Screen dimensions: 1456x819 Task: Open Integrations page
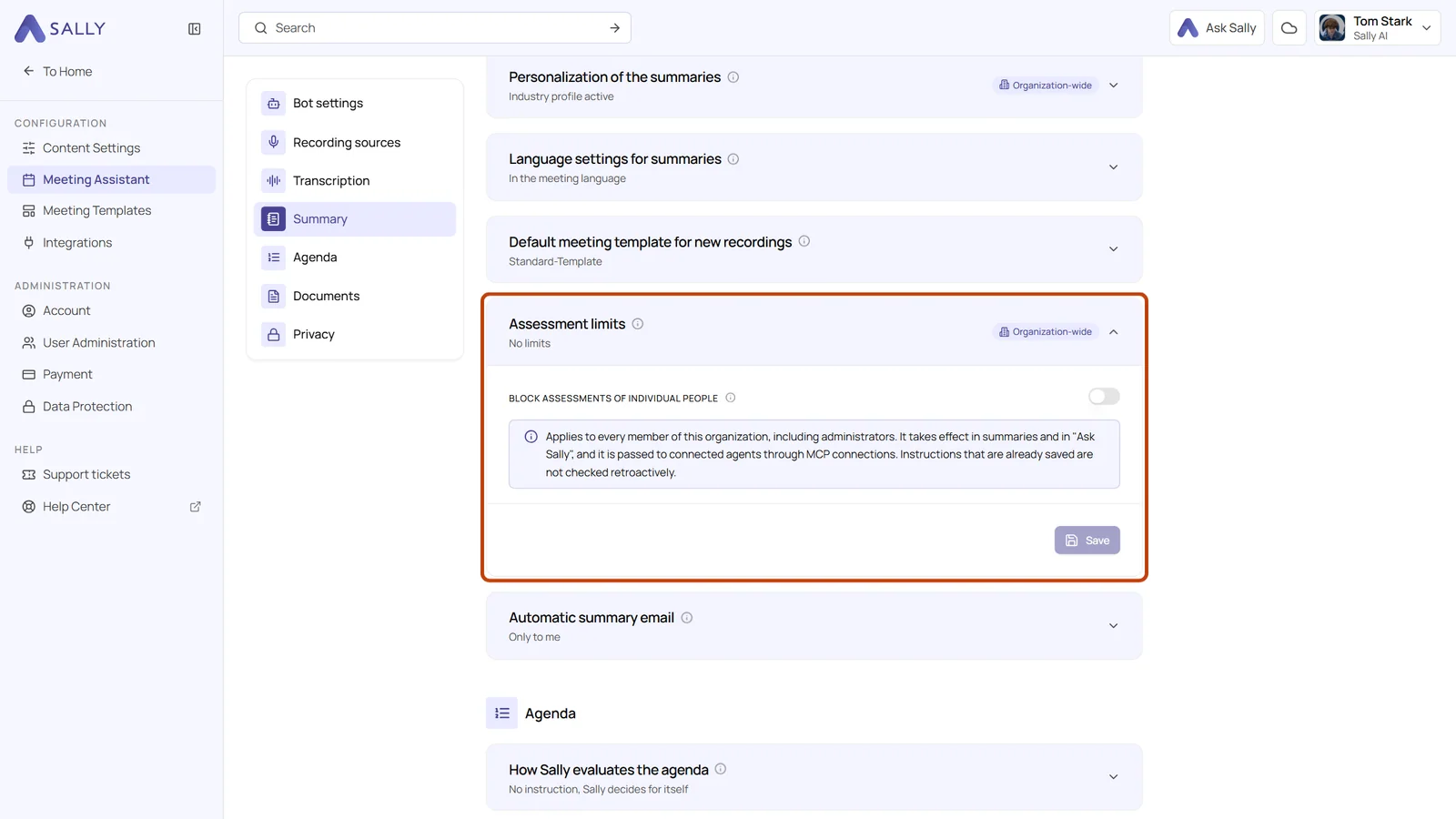[x=111, y=243]
